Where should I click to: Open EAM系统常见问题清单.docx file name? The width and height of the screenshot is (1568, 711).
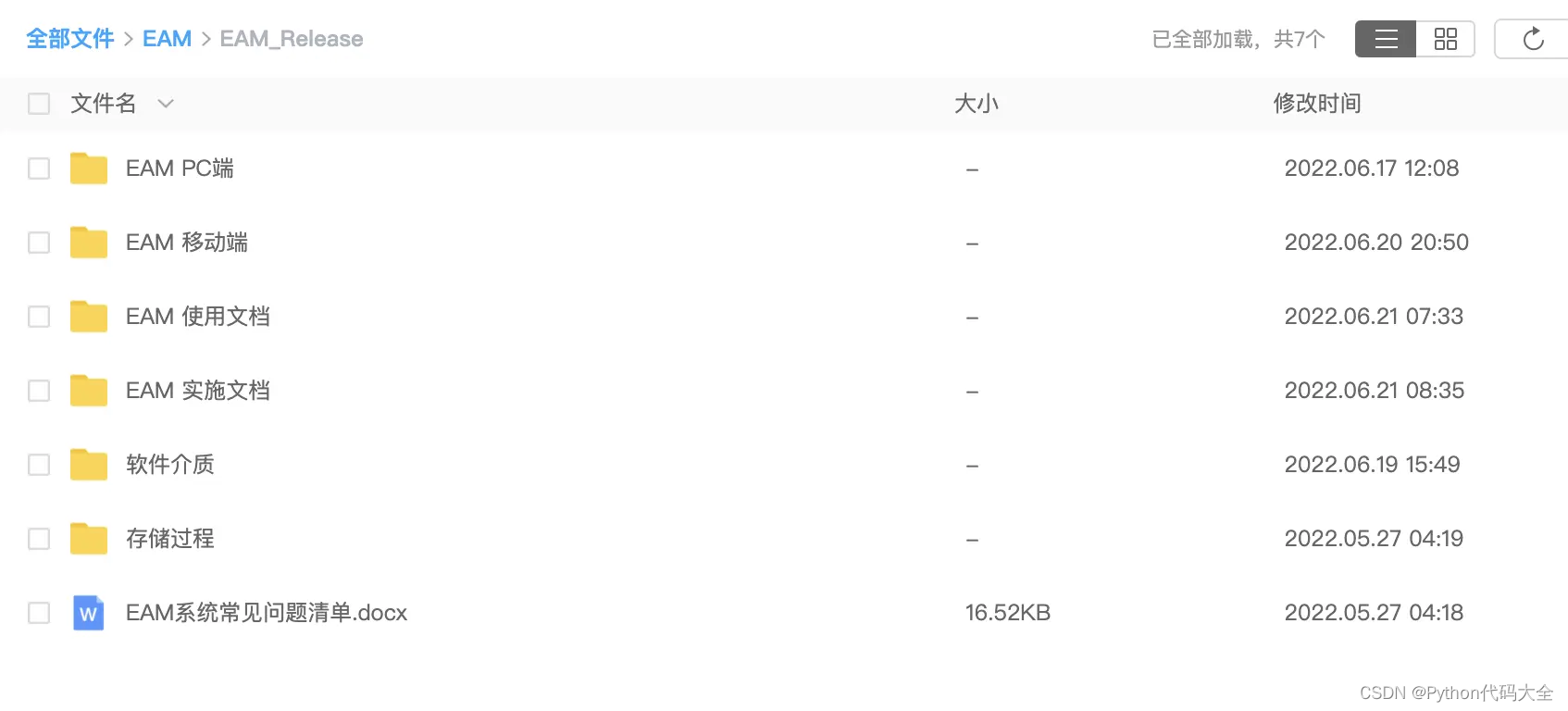(267, 613)
